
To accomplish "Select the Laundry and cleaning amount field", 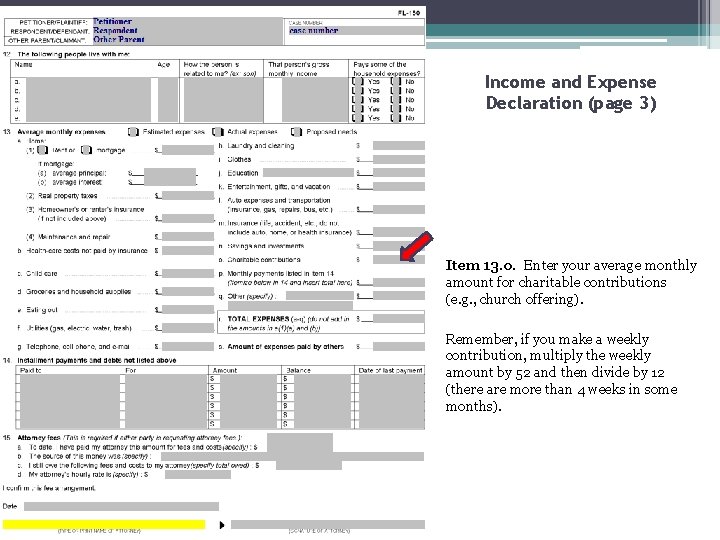I will [x=399, y=146].
